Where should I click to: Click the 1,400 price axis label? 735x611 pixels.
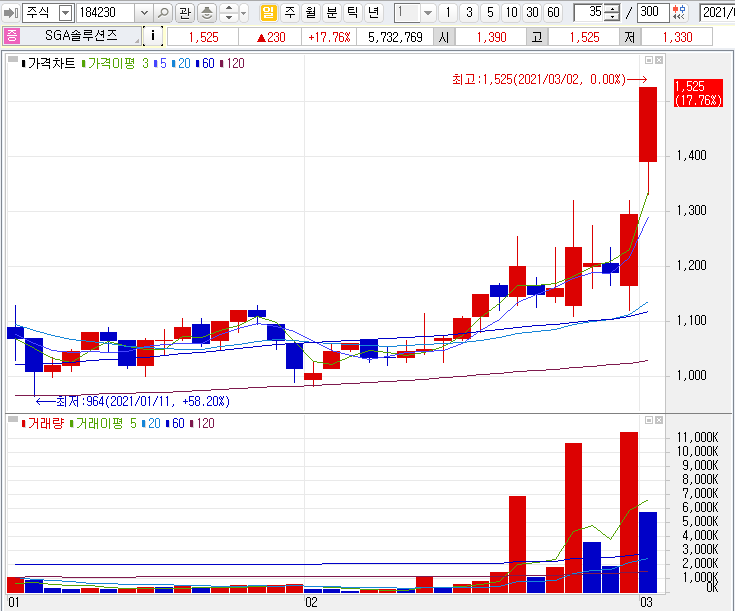691,155
